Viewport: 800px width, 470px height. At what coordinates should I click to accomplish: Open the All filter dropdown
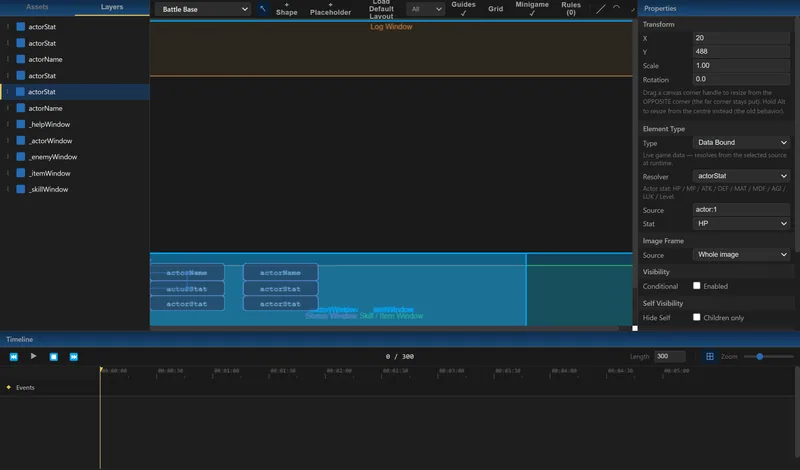click(x=425, y=9)
